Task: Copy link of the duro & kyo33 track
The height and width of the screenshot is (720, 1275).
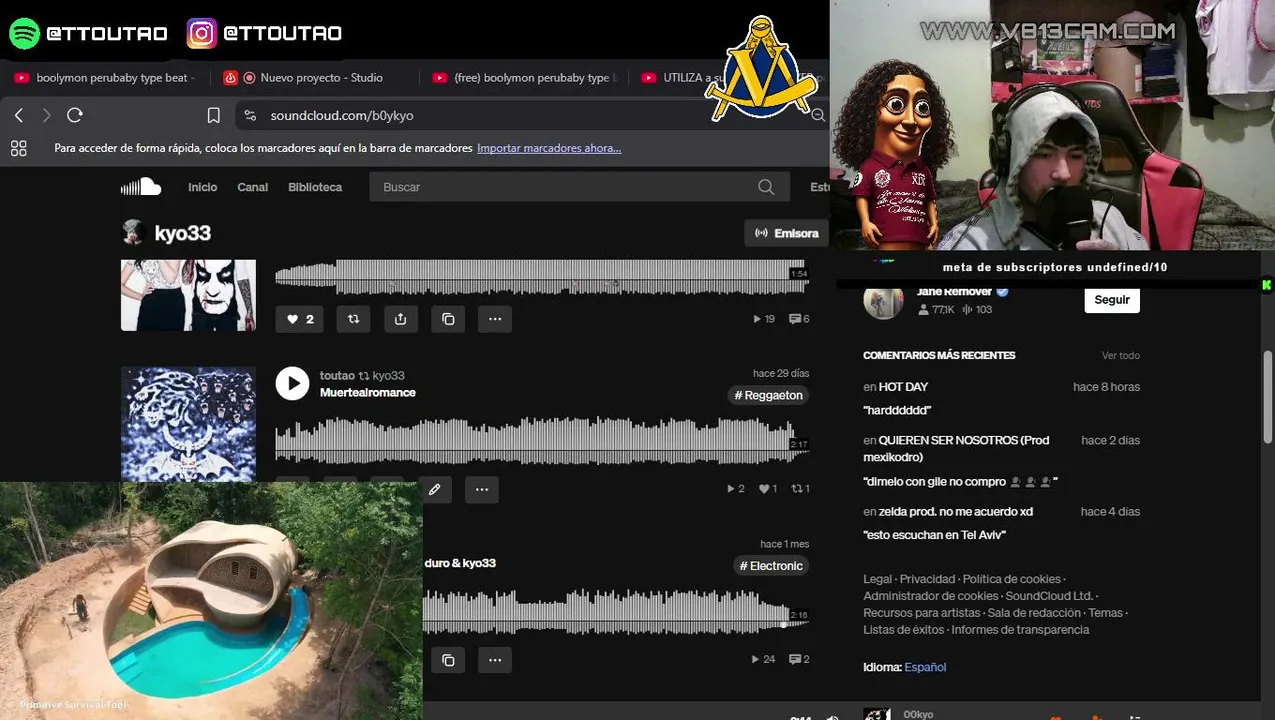Action: click(x=448, y=660)
